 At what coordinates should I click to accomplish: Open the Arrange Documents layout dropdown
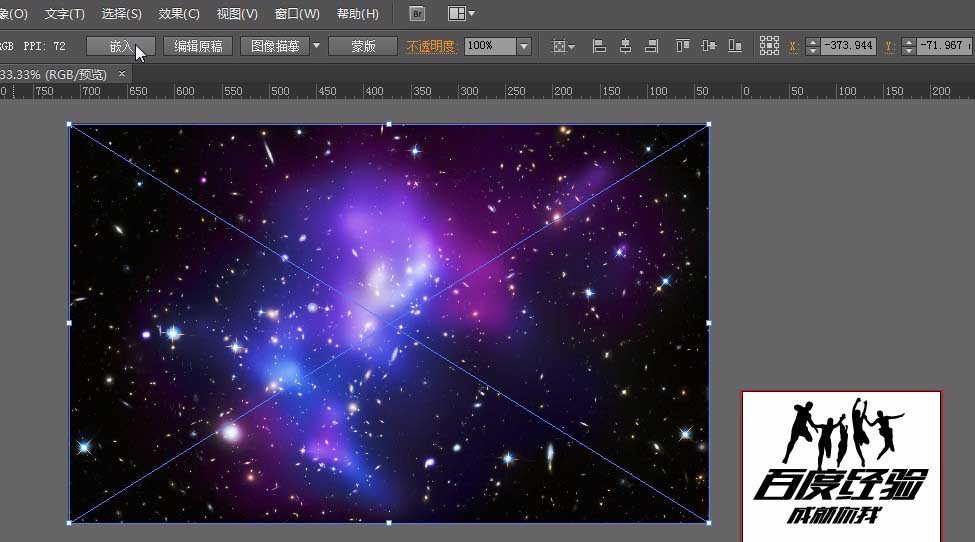click(x=461, y=14)
